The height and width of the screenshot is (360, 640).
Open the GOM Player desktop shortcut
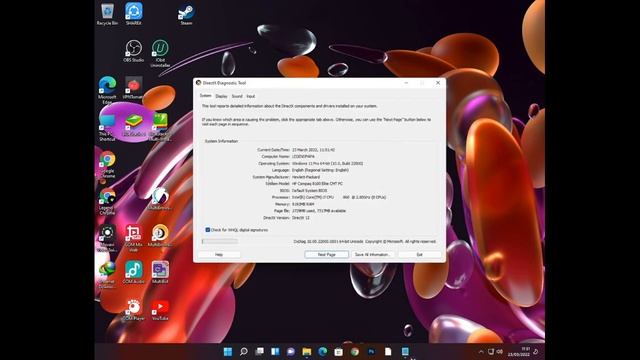click(x=133, y=309)
